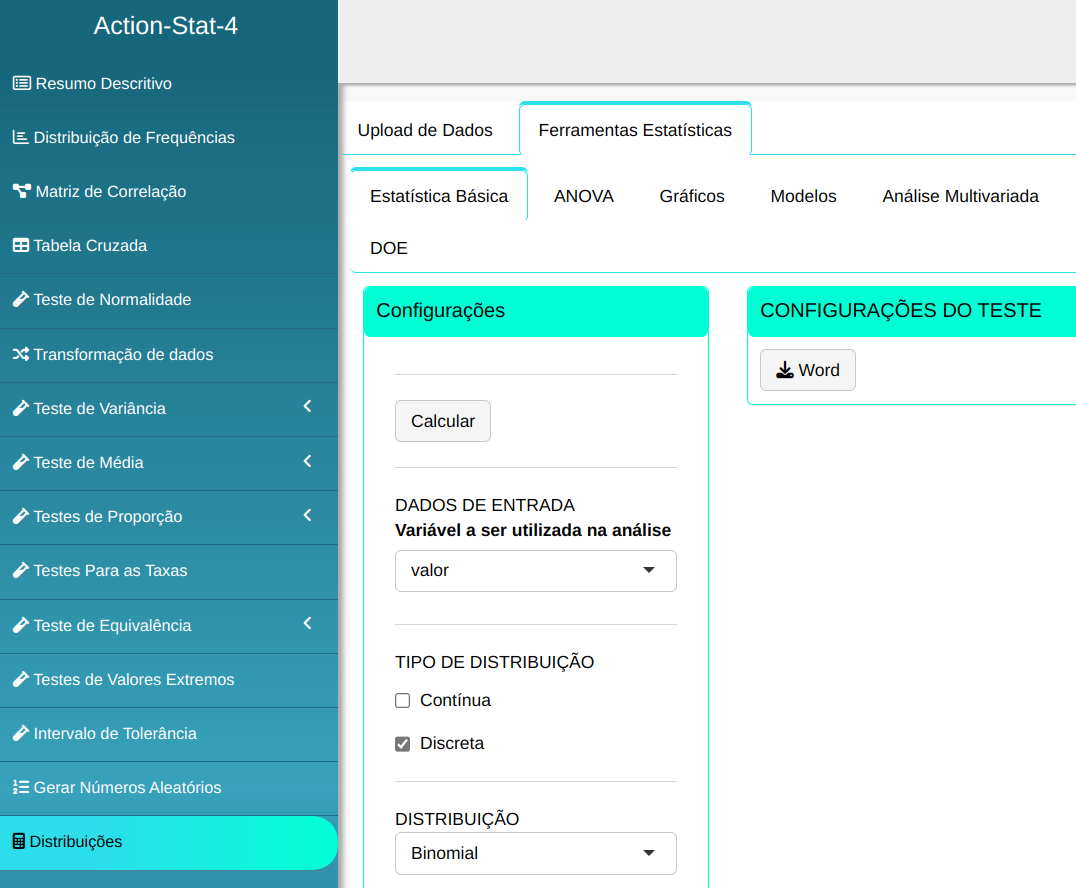Download results with the Word button
The width and height of the screenshot is (1076, 888).
807,370
